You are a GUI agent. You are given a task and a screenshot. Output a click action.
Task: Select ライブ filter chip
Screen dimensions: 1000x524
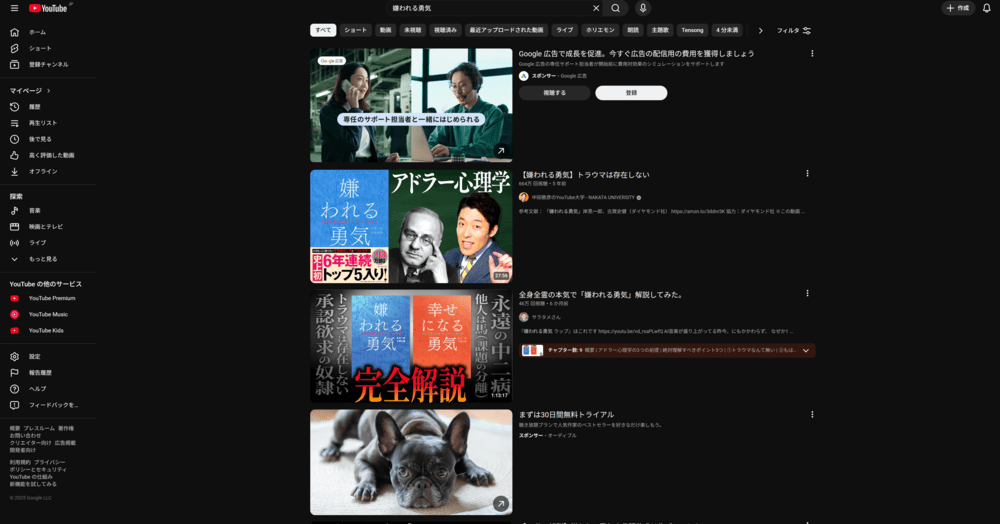(564, 30)
